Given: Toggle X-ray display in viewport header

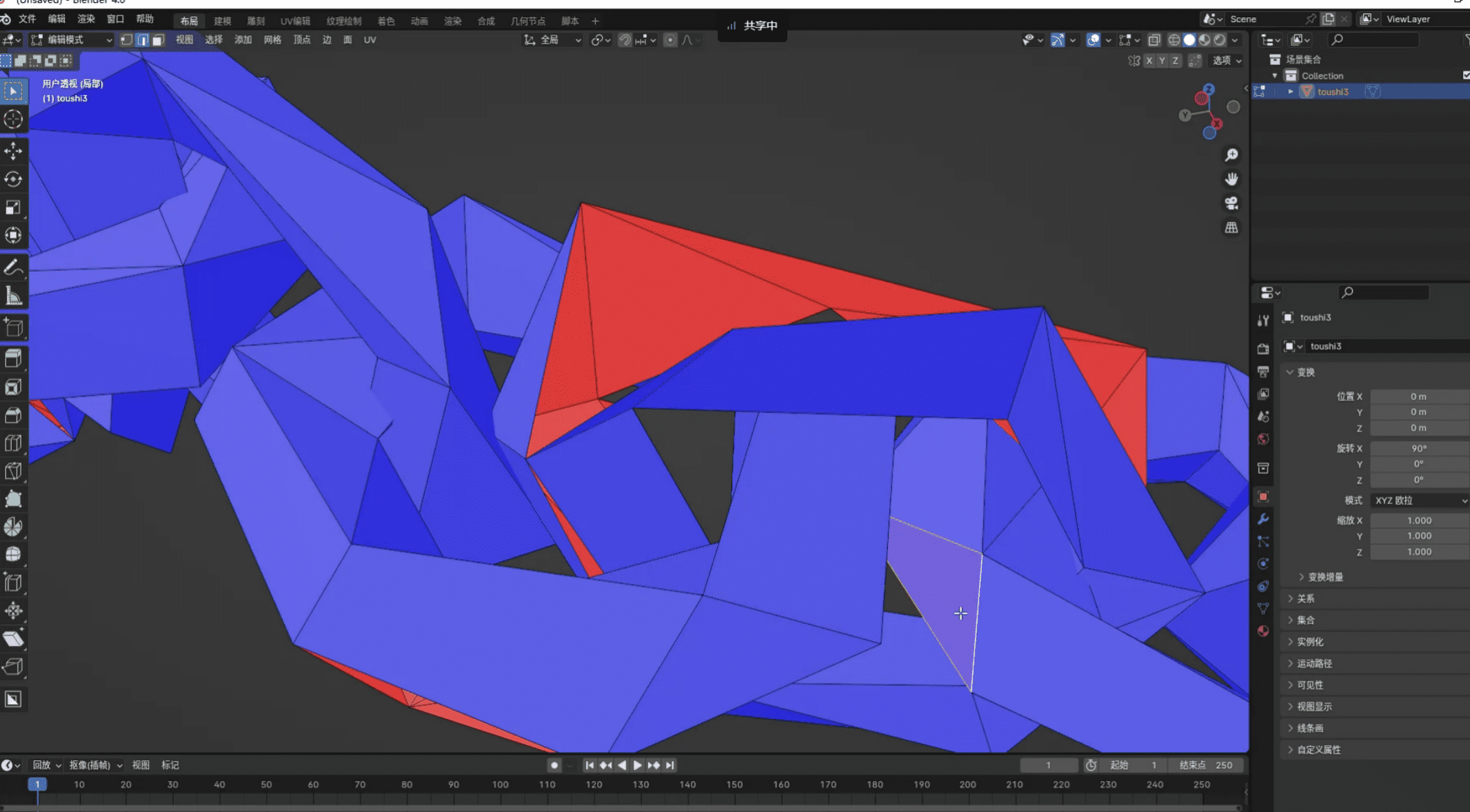Looking at the screenshot, I should [1154, 40].
